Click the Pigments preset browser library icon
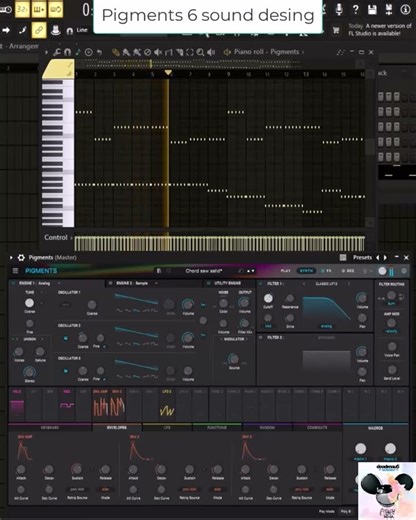 click(159, 271)
